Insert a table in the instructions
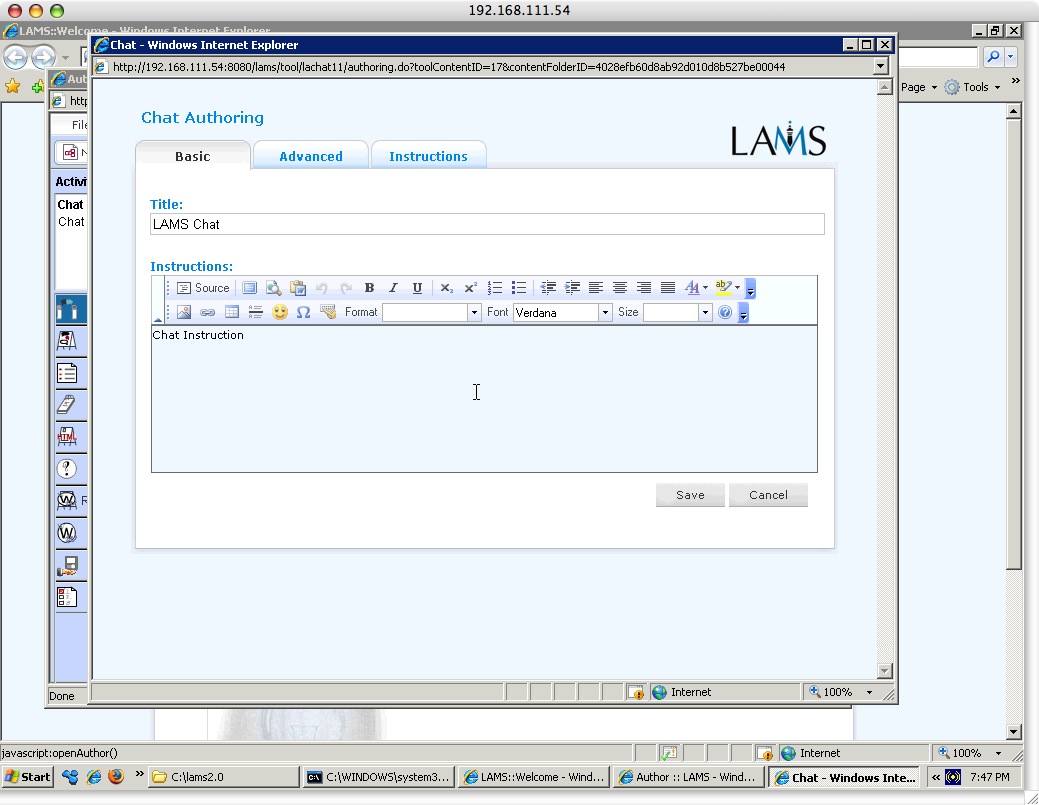 pyautogui.click(x=232, y=312)
